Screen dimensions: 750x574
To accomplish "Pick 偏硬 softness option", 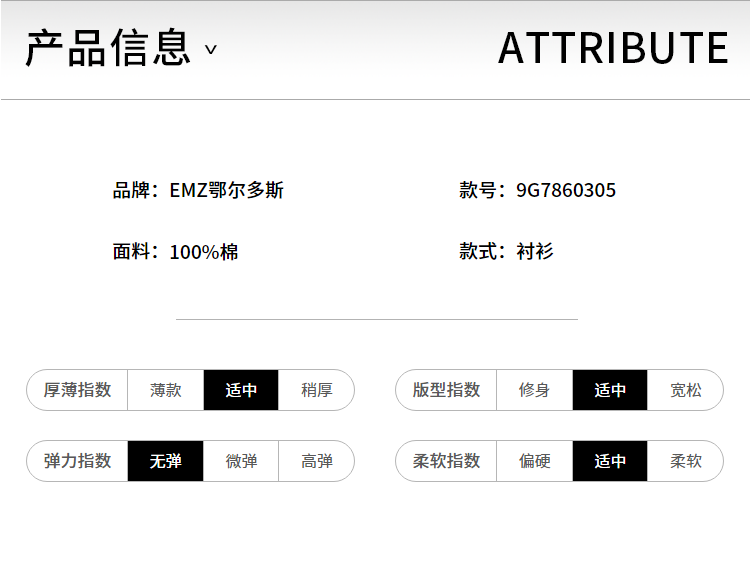I will pos(534,461).
